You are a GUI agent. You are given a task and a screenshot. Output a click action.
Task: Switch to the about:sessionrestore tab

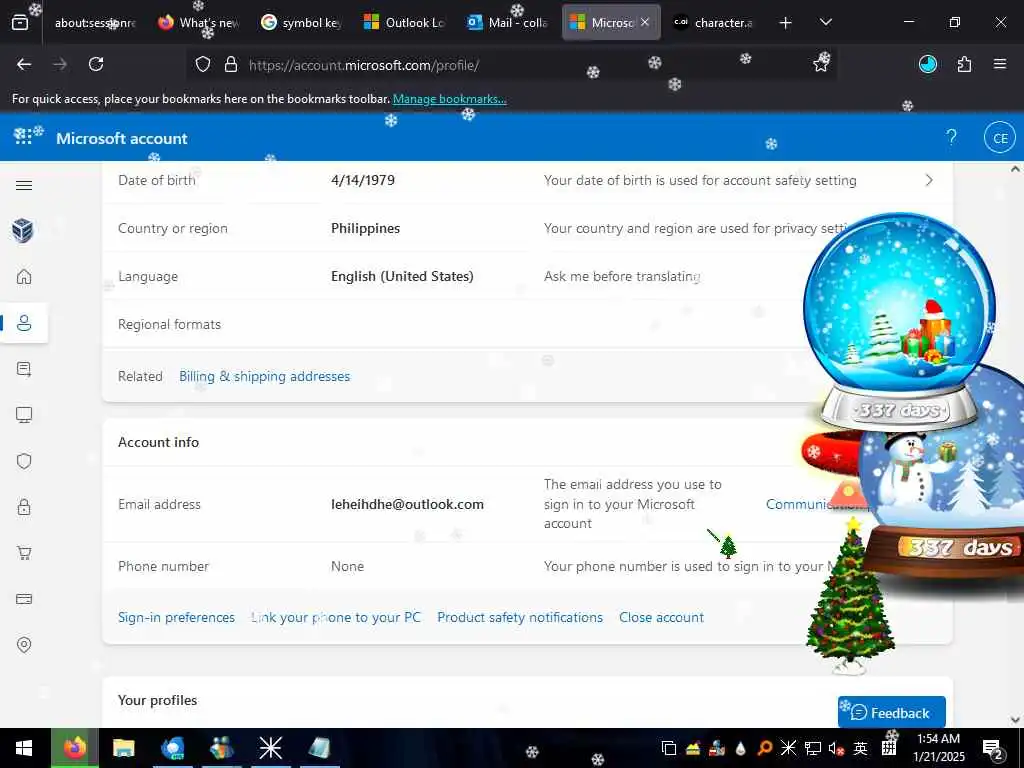coord(95,23)
